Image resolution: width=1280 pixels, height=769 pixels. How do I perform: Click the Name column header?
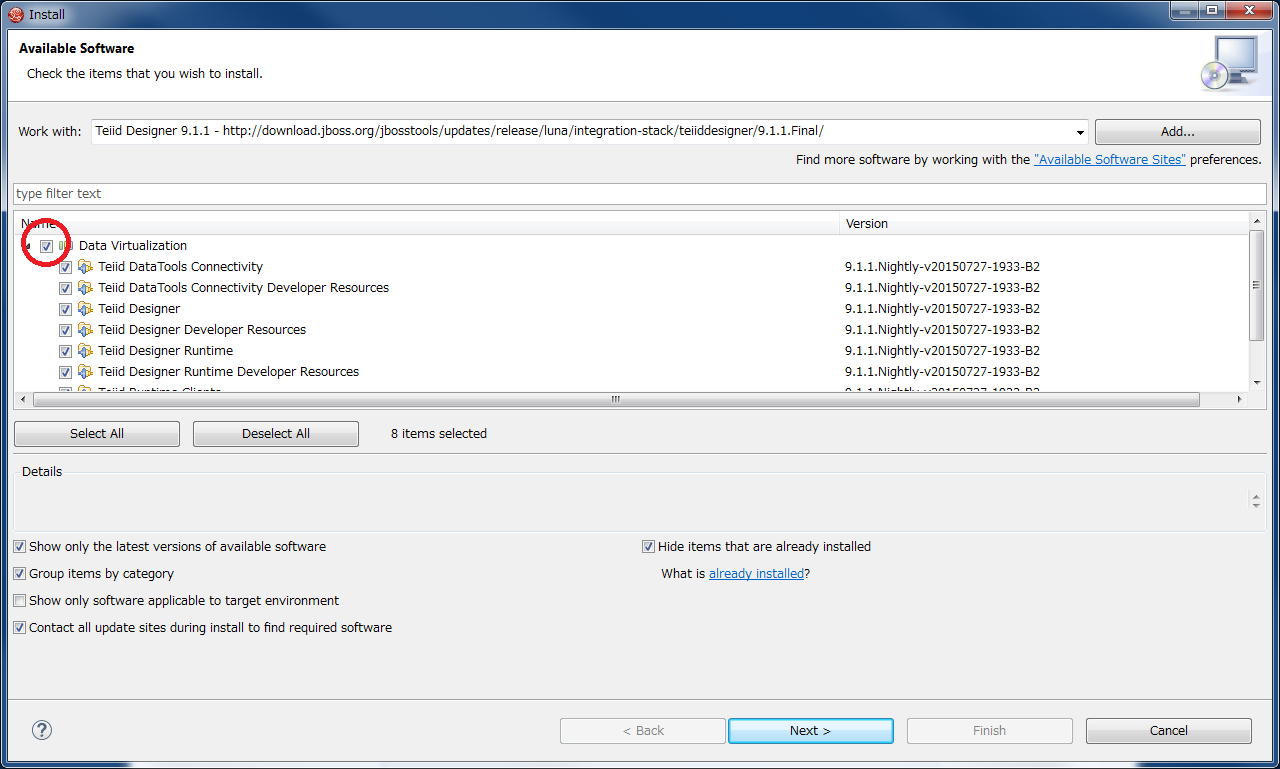(427, 224)
